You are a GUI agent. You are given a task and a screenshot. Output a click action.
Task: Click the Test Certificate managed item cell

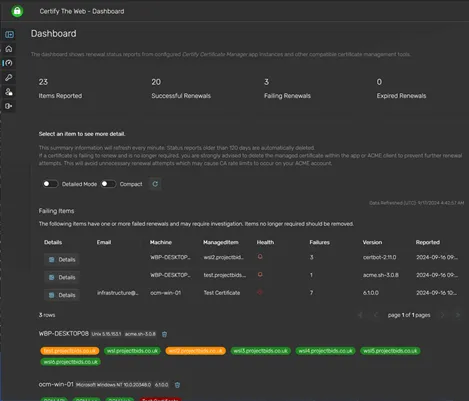click(x=222, y=293)
